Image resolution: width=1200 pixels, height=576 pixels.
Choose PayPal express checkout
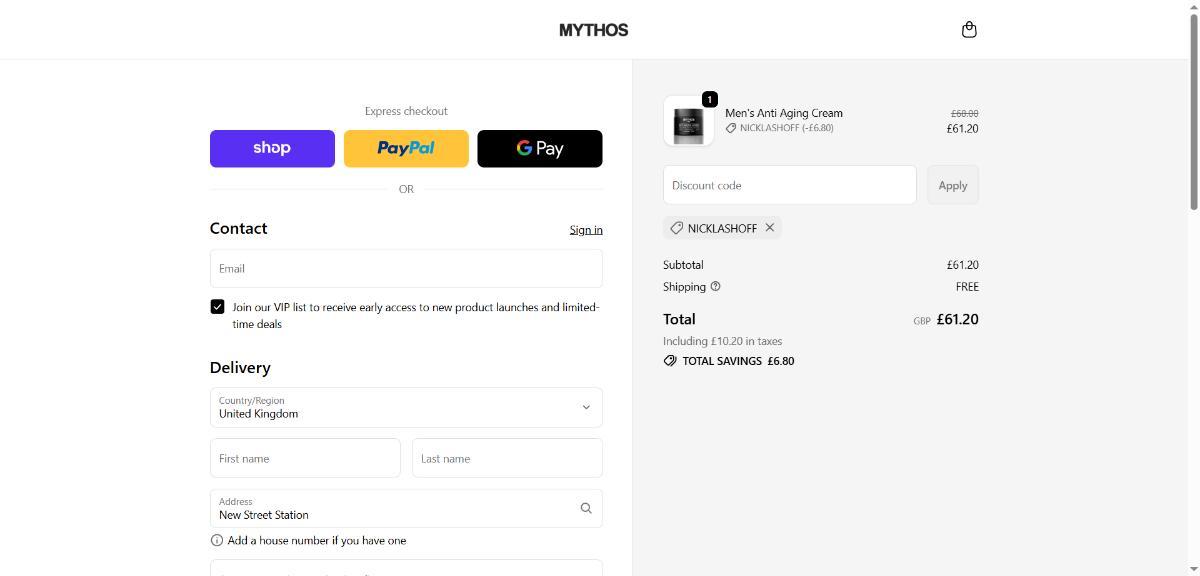click(406, 148)
